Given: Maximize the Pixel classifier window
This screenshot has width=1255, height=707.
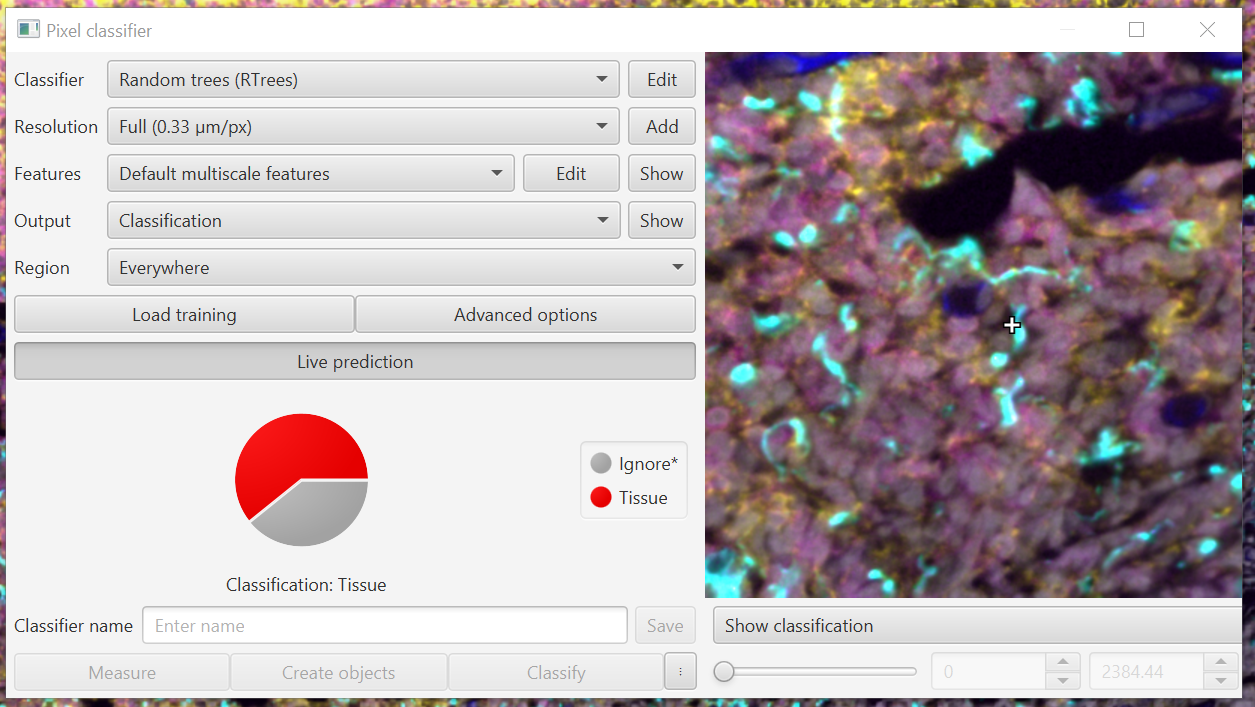Looking at the screenshot, I should (x=1136, y=30).
